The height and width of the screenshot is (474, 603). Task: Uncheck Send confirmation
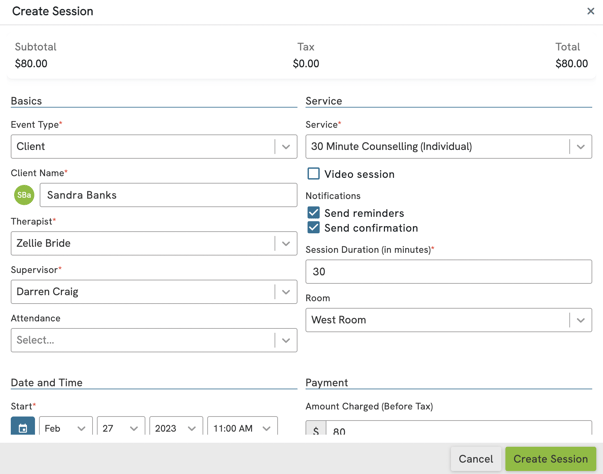pyautogui.click(x=313, y=228)
